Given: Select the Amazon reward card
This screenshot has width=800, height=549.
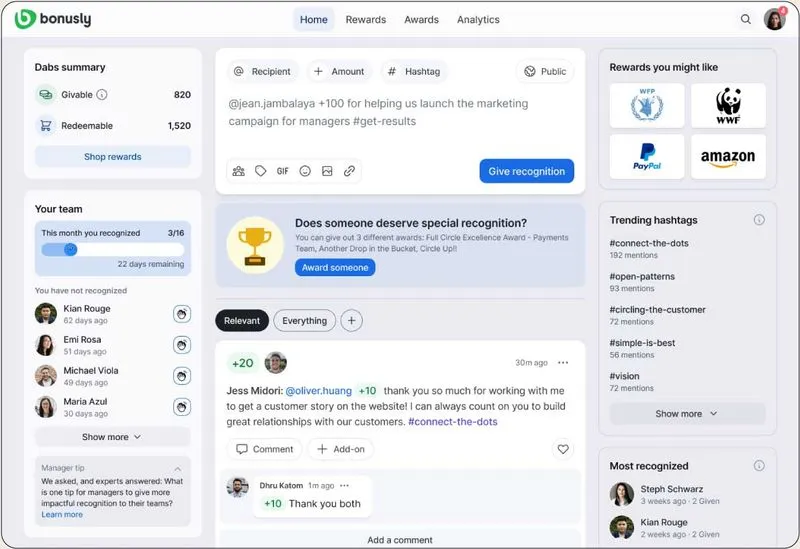Looking at the screenshot, I should click(728, 157).
